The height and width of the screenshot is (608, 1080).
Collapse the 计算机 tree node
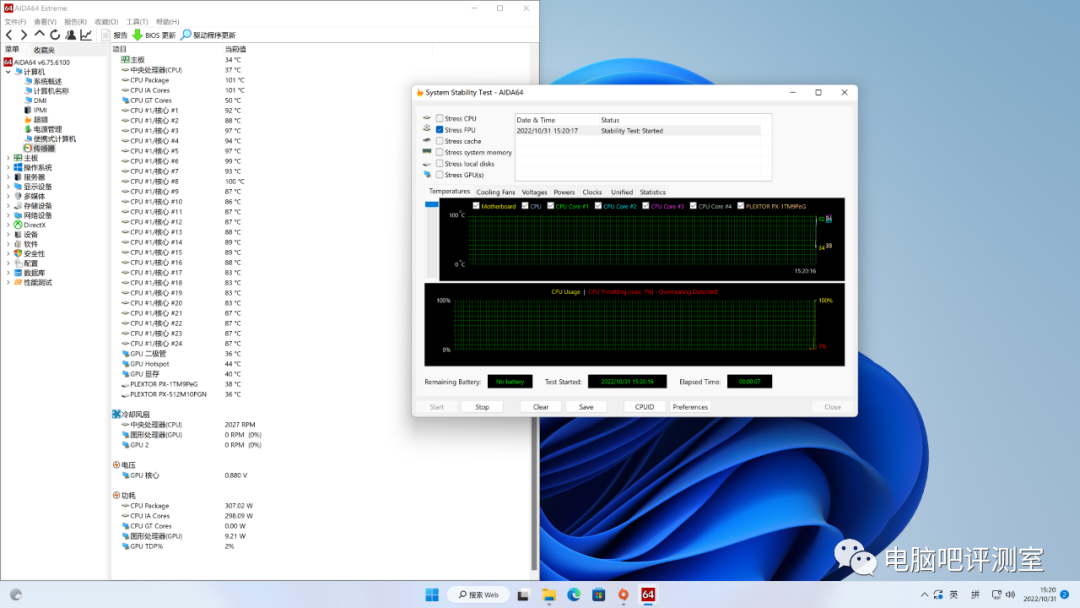8,72
